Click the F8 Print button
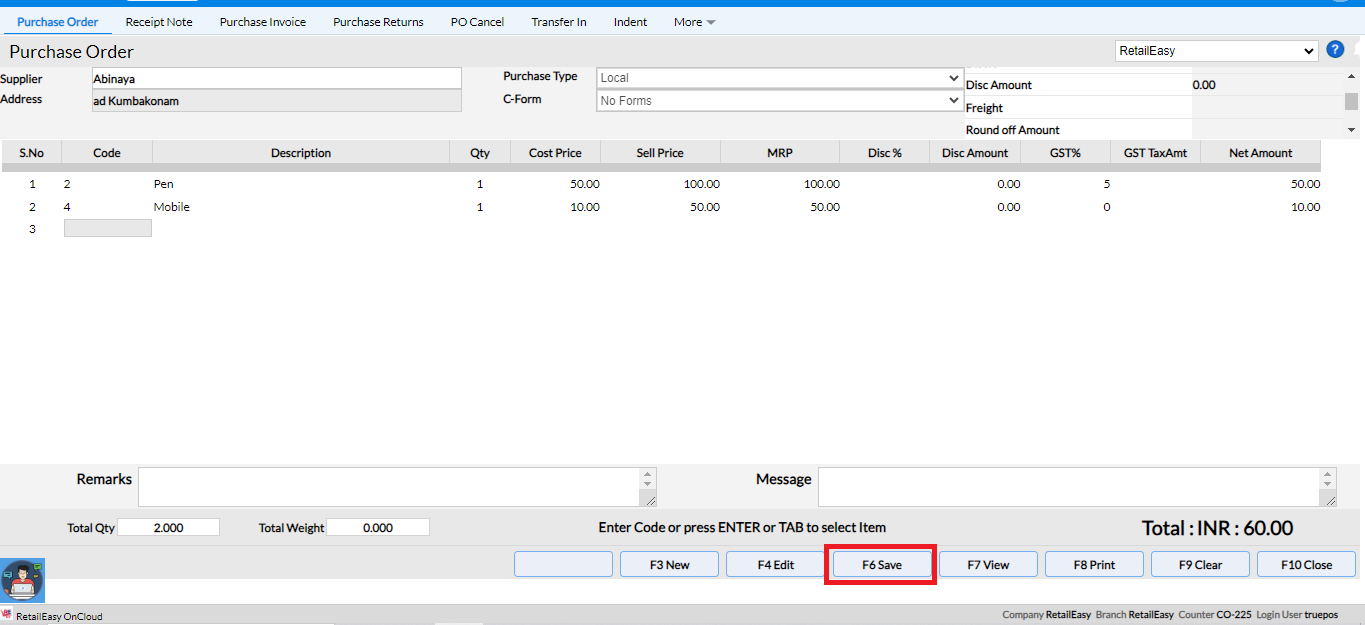The height and width of the screenshot is (625, 1365). point(1094,565)
